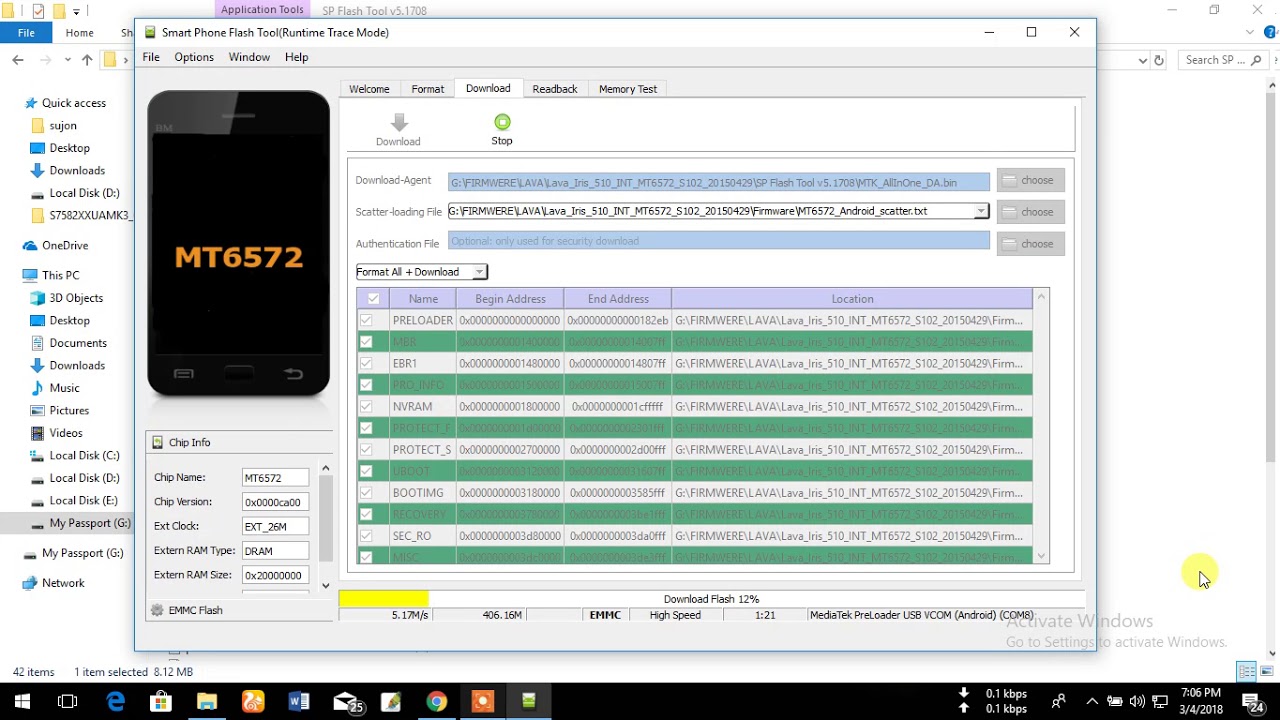Switch to the Format tab
Image resolution: width=1280 pixels, height=720 pixels.
click(x=428, y=89)
